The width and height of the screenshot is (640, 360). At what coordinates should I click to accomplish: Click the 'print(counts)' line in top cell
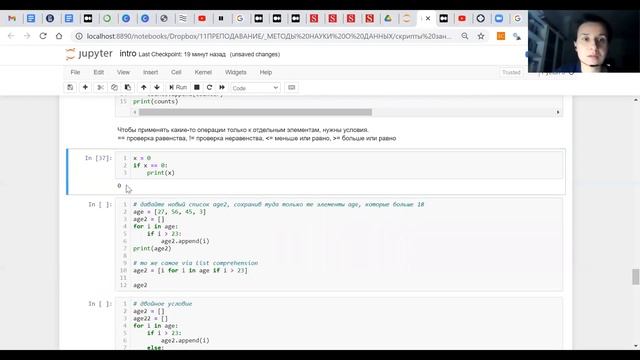156,101
